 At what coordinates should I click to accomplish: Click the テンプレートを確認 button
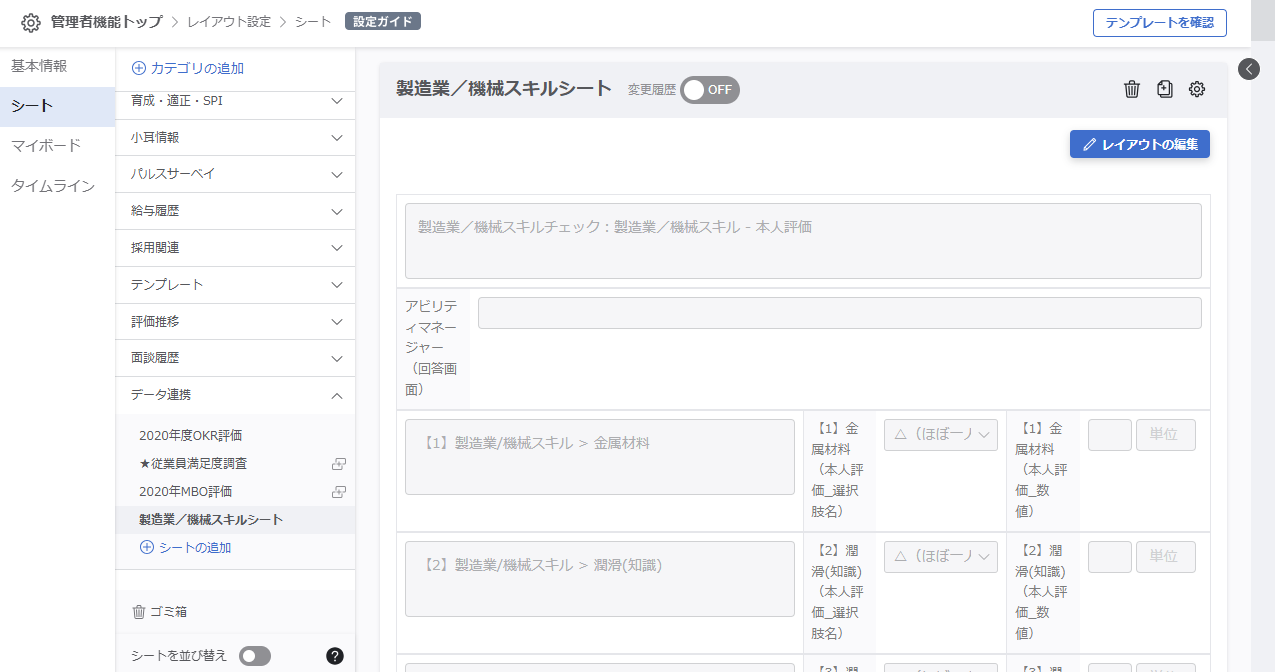[1159, 22]
